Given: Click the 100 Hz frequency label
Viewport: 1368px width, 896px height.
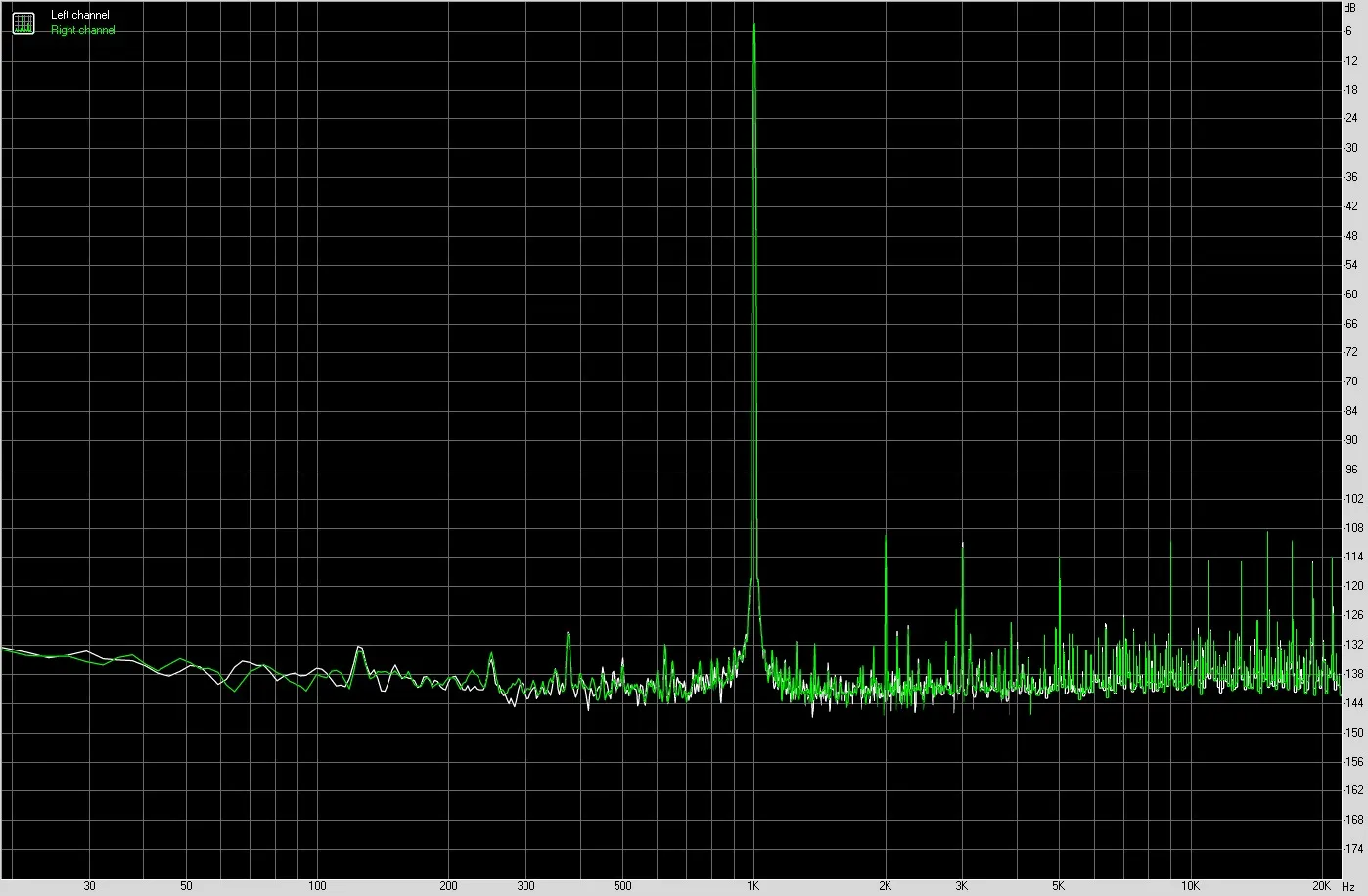Looking at the screenshot, I should [317, 886].
